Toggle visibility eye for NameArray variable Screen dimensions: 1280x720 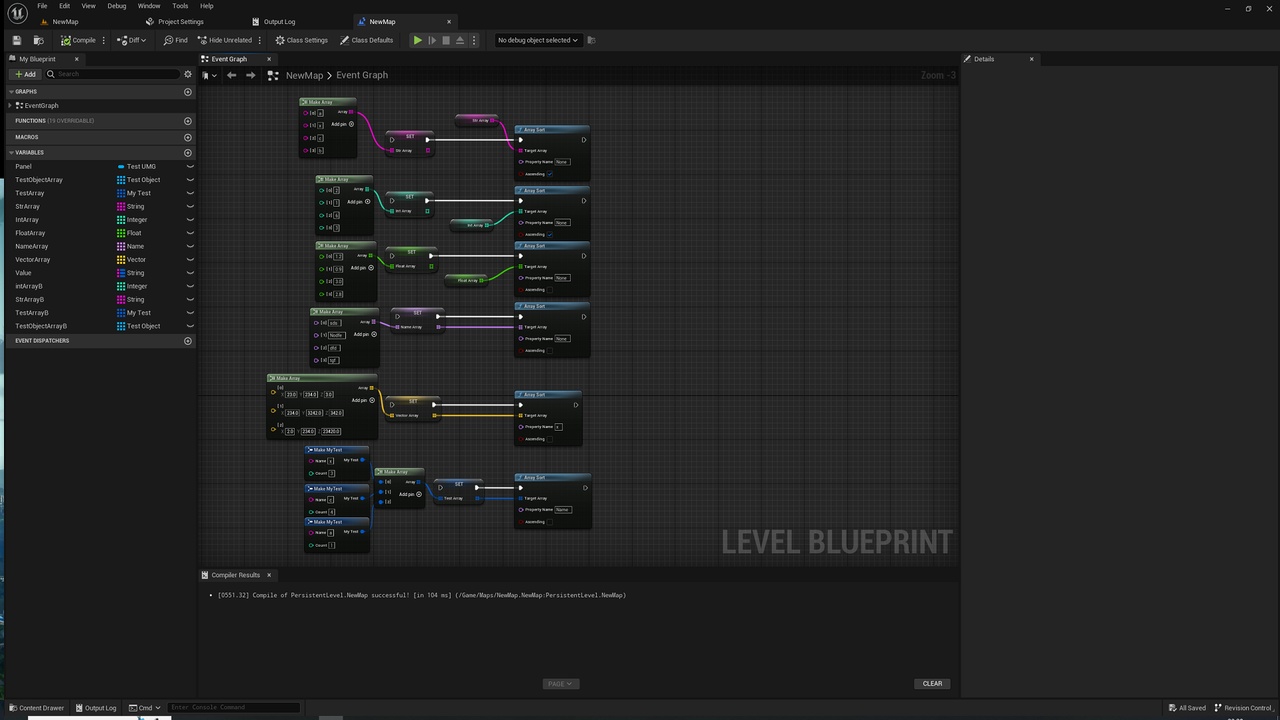pyautogui.click(x=190, y=246)
